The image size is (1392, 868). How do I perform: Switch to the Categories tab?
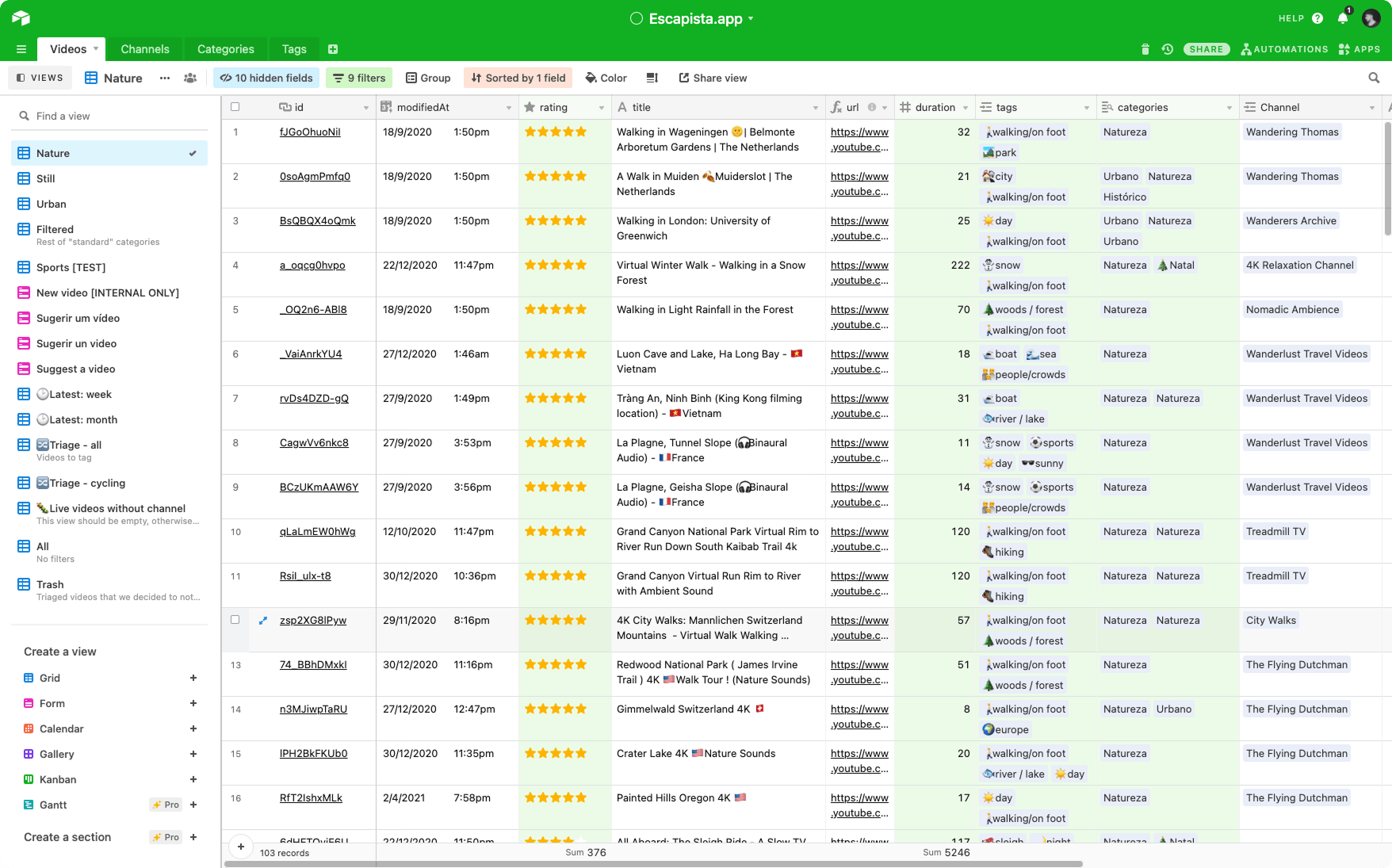coord(225,49)
